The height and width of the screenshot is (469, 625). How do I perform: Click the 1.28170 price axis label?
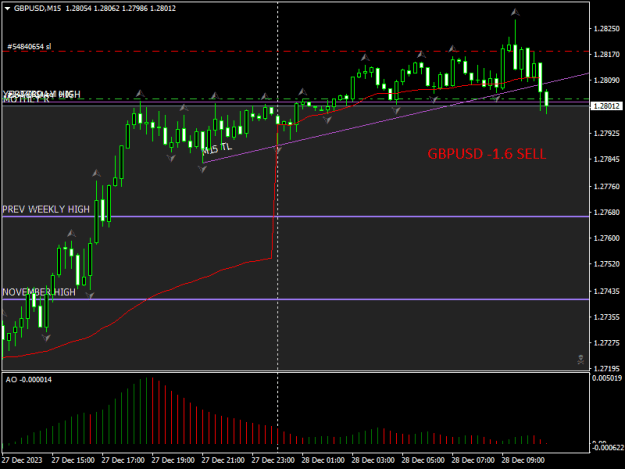[x=607, y=55]
